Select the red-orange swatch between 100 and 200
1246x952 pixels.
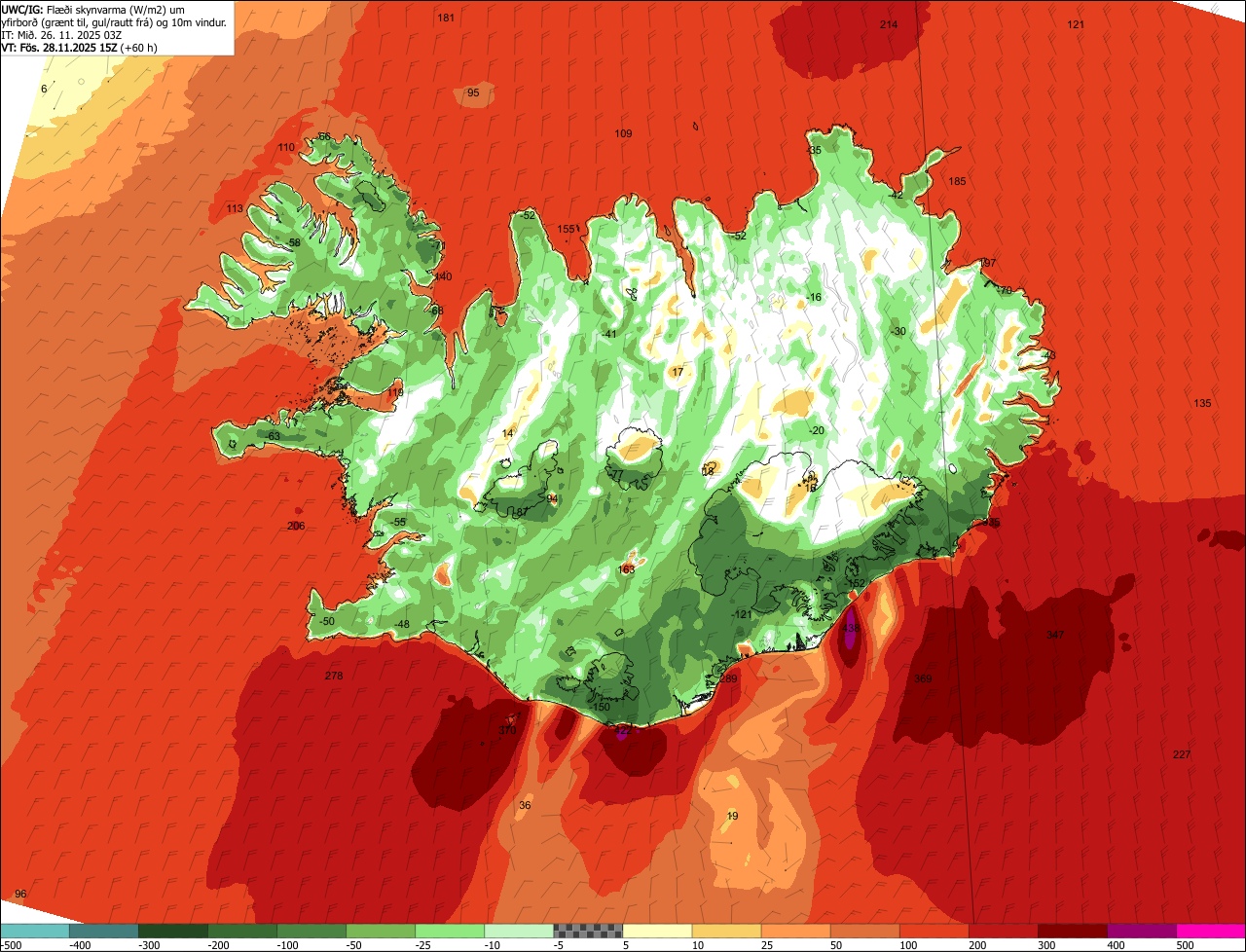coord(934,932)
